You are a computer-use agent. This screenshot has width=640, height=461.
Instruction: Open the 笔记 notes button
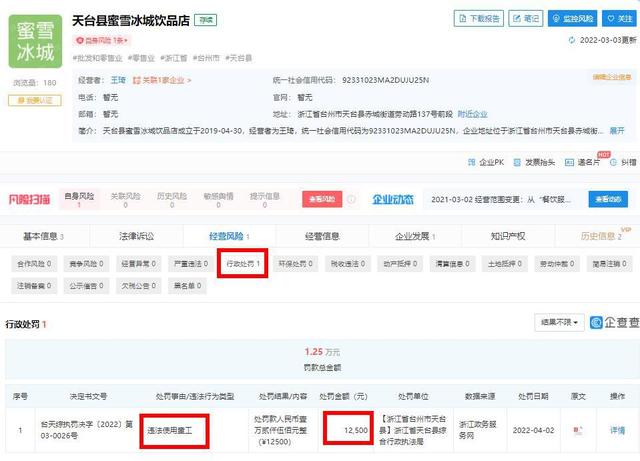[523, 18]
